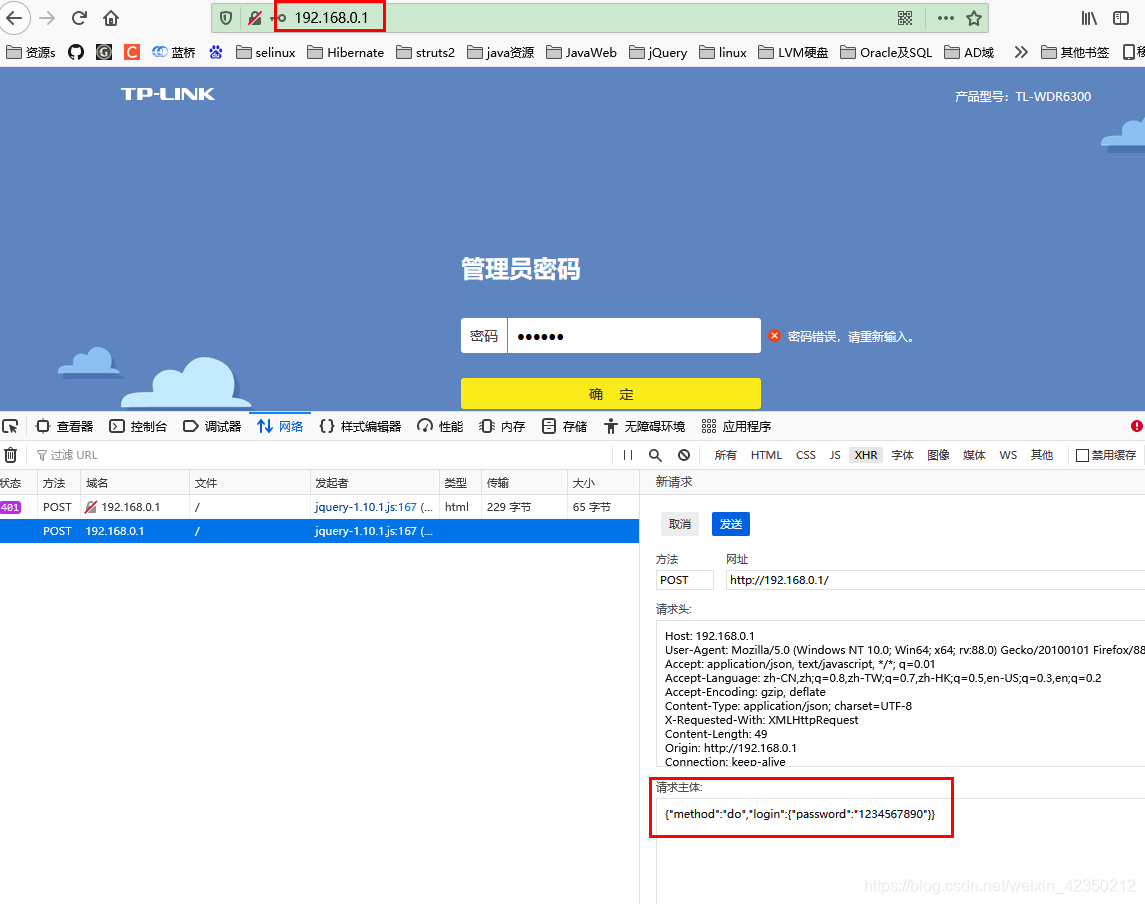The width and height of the screenshot is (1145, 904).
Task: Pause network recording
Action: coord(628,455)
